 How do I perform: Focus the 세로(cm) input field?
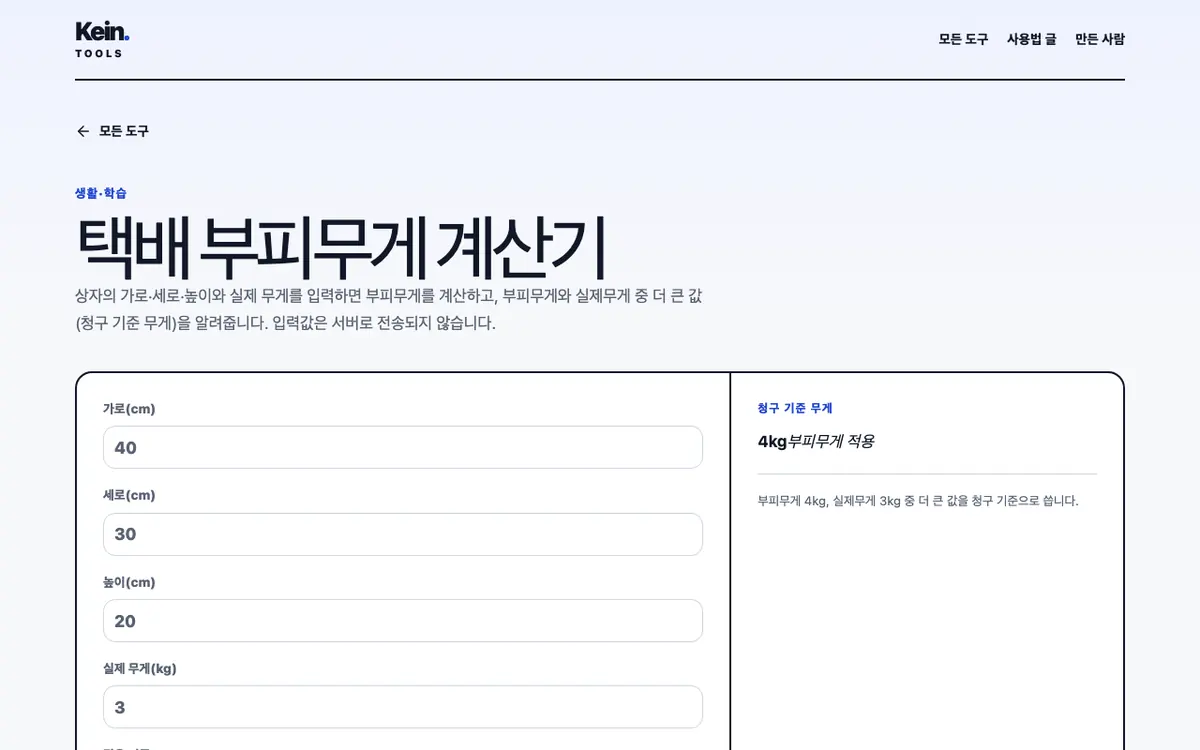(403, 534)
